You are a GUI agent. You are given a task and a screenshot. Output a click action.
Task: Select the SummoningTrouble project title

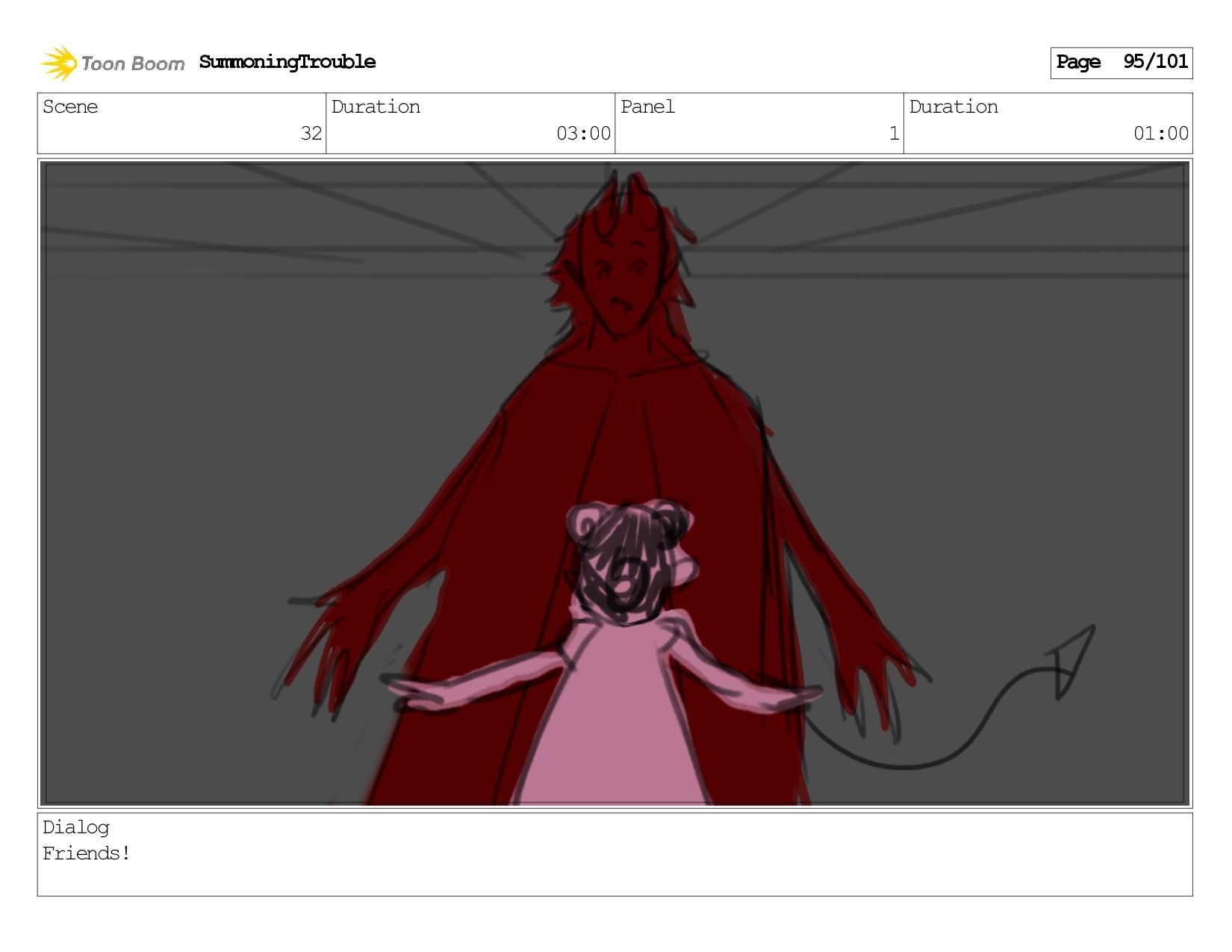coord(287,62)
